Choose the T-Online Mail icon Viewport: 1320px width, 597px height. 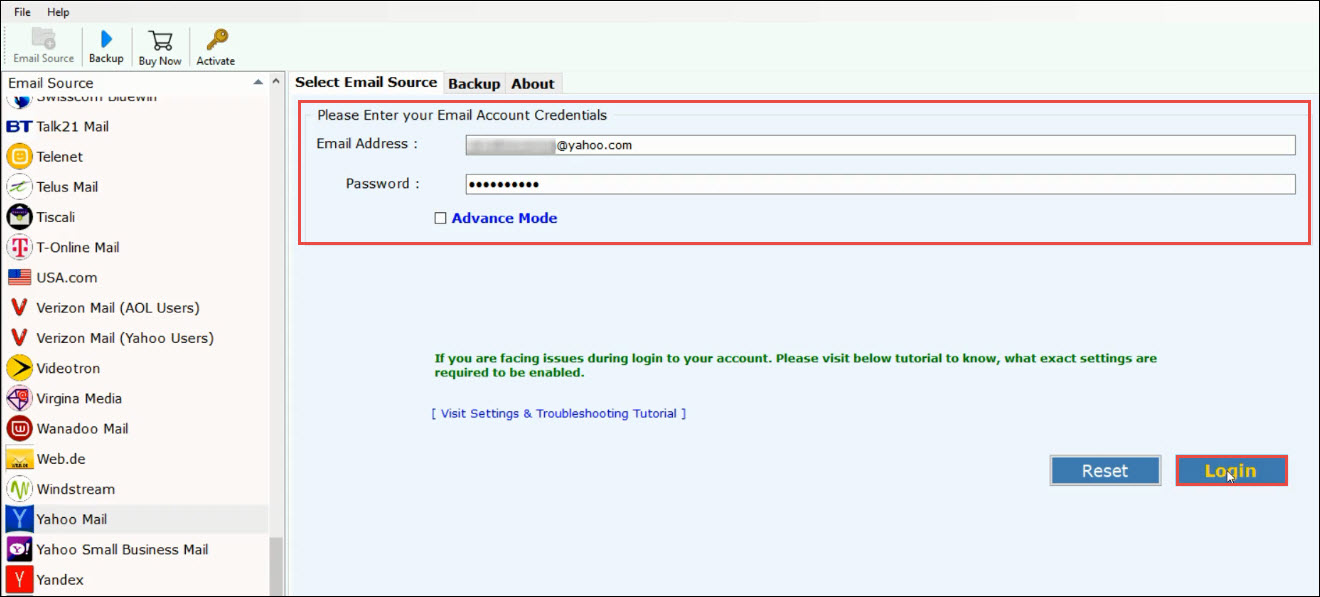point(19,247)
